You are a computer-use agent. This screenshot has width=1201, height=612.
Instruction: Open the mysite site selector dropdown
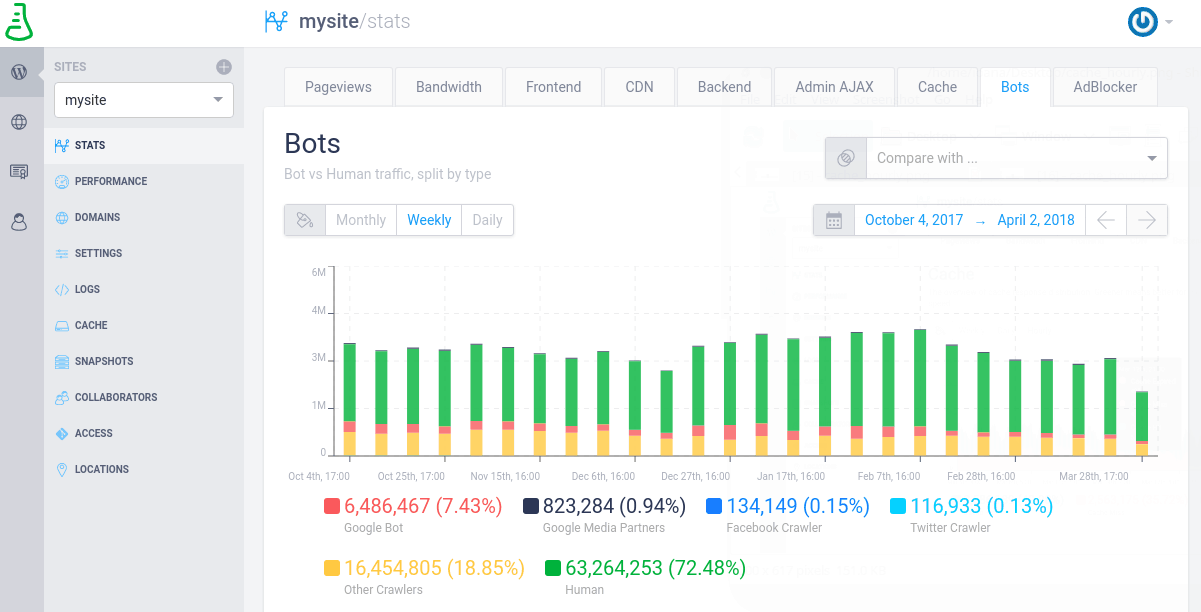(143, 102)
